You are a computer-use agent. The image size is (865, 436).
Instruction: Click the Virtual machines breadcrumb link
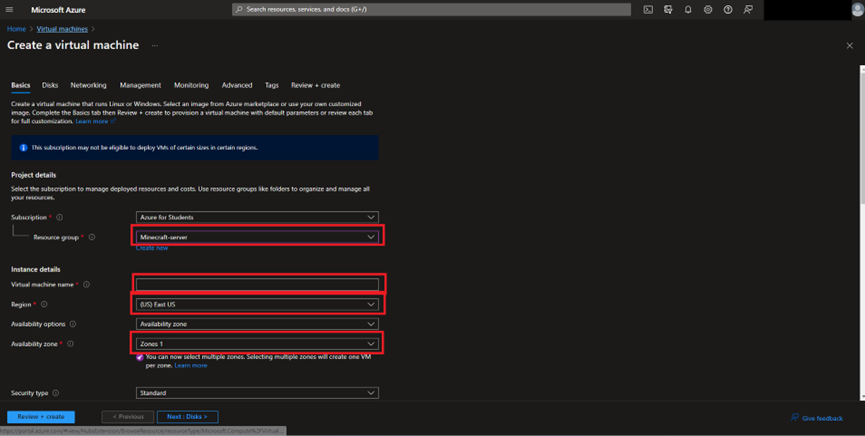click(62, 29)
